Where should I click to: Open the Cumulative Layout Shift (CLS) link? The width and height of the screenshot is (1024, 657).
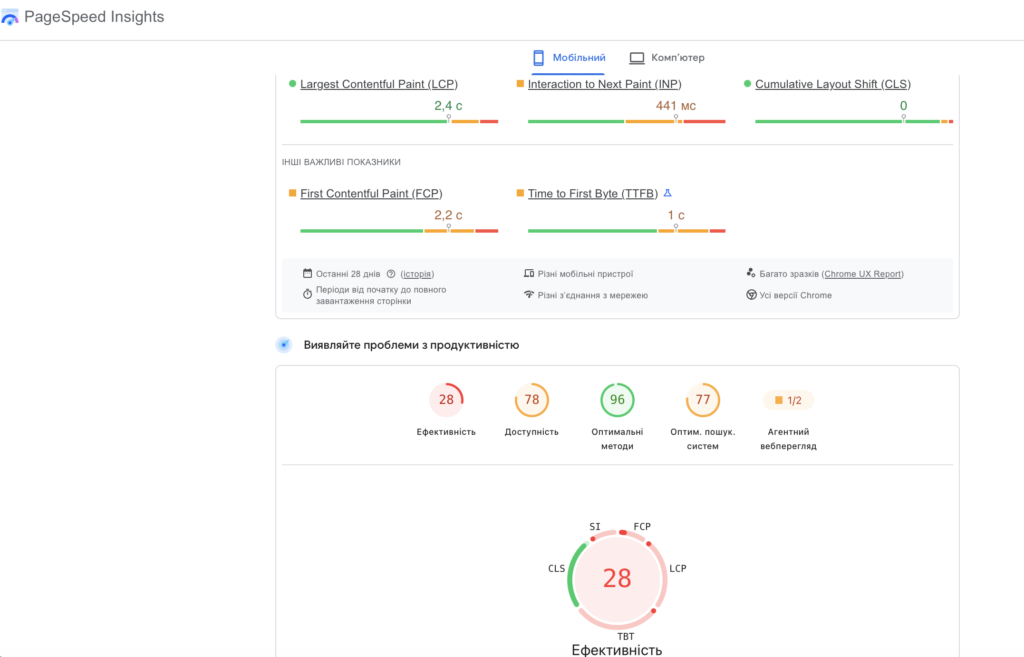(833, 84)
